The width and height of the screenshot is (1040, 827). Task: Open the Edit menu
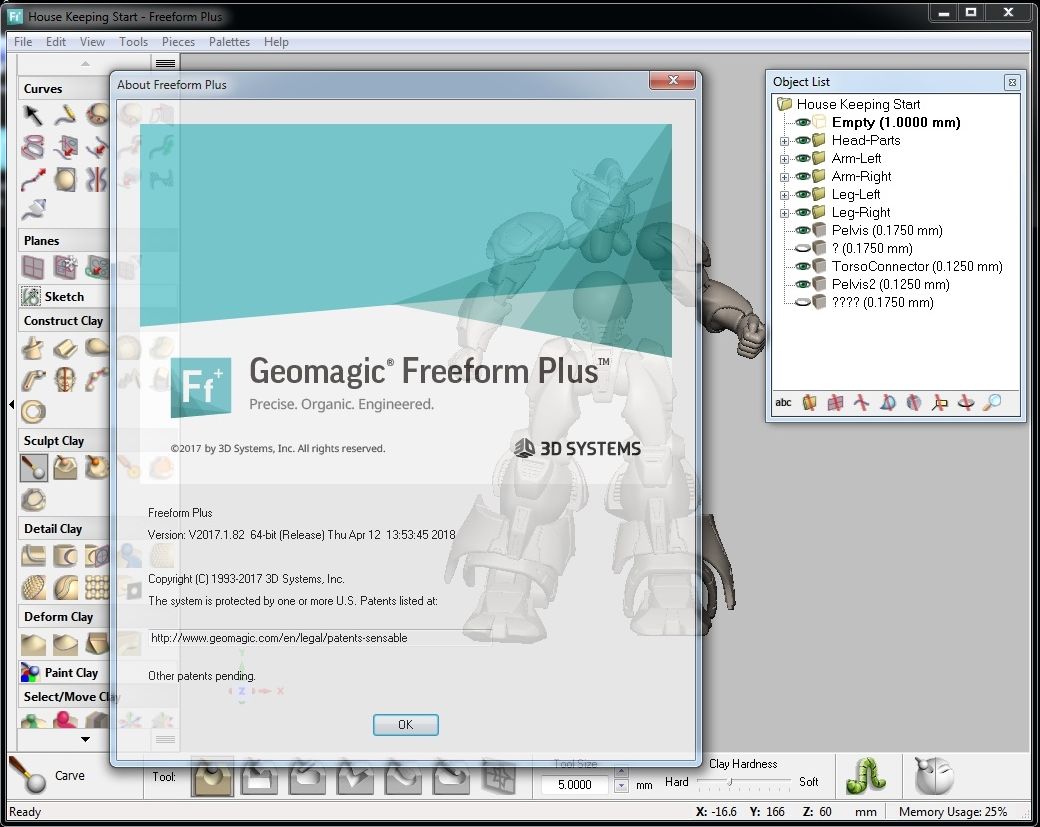click(x=56, y=42)
